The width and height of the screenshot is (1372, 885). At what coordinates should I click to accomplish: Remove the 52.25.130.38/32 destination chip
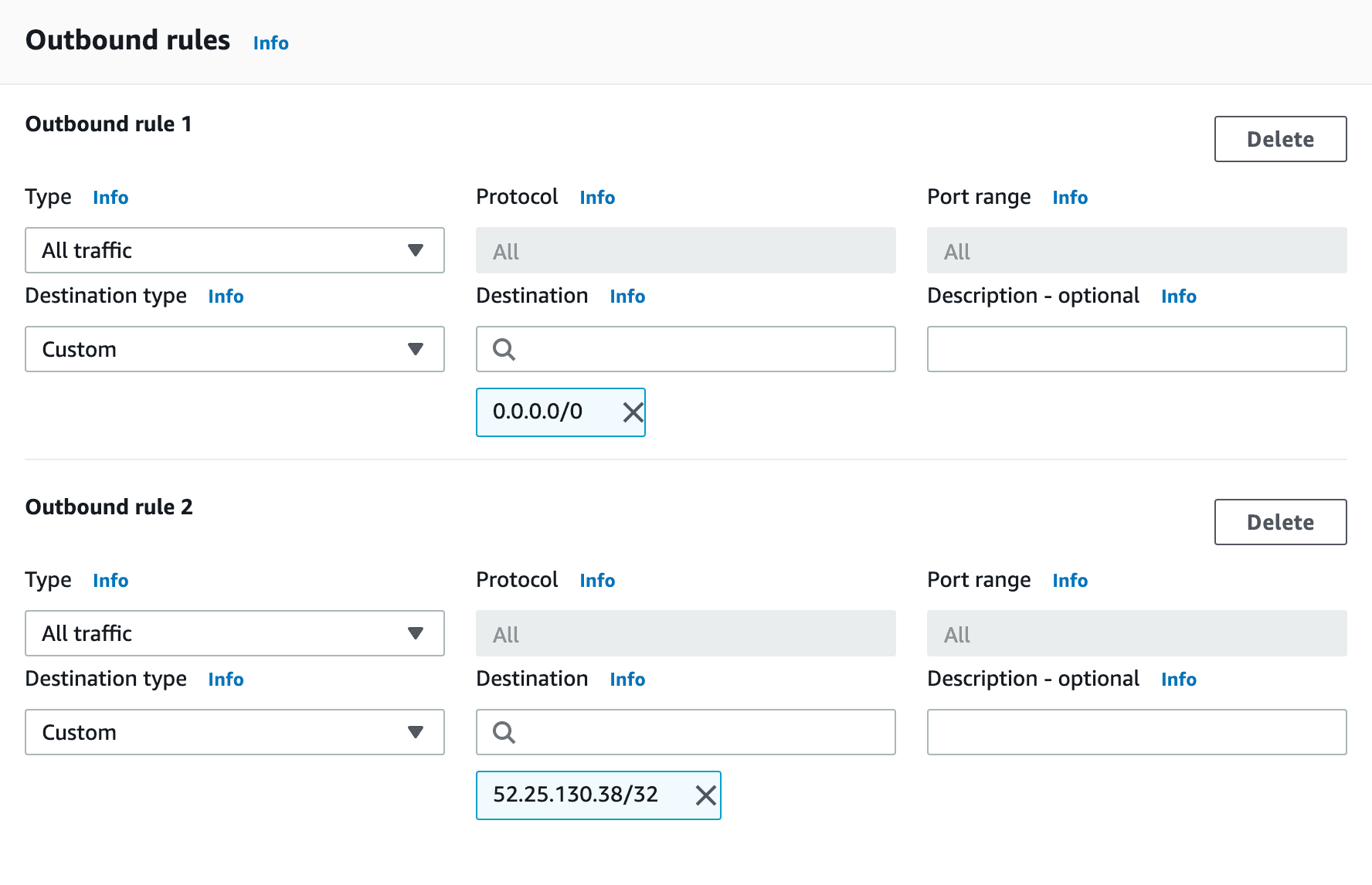click(x=705, y=795)
